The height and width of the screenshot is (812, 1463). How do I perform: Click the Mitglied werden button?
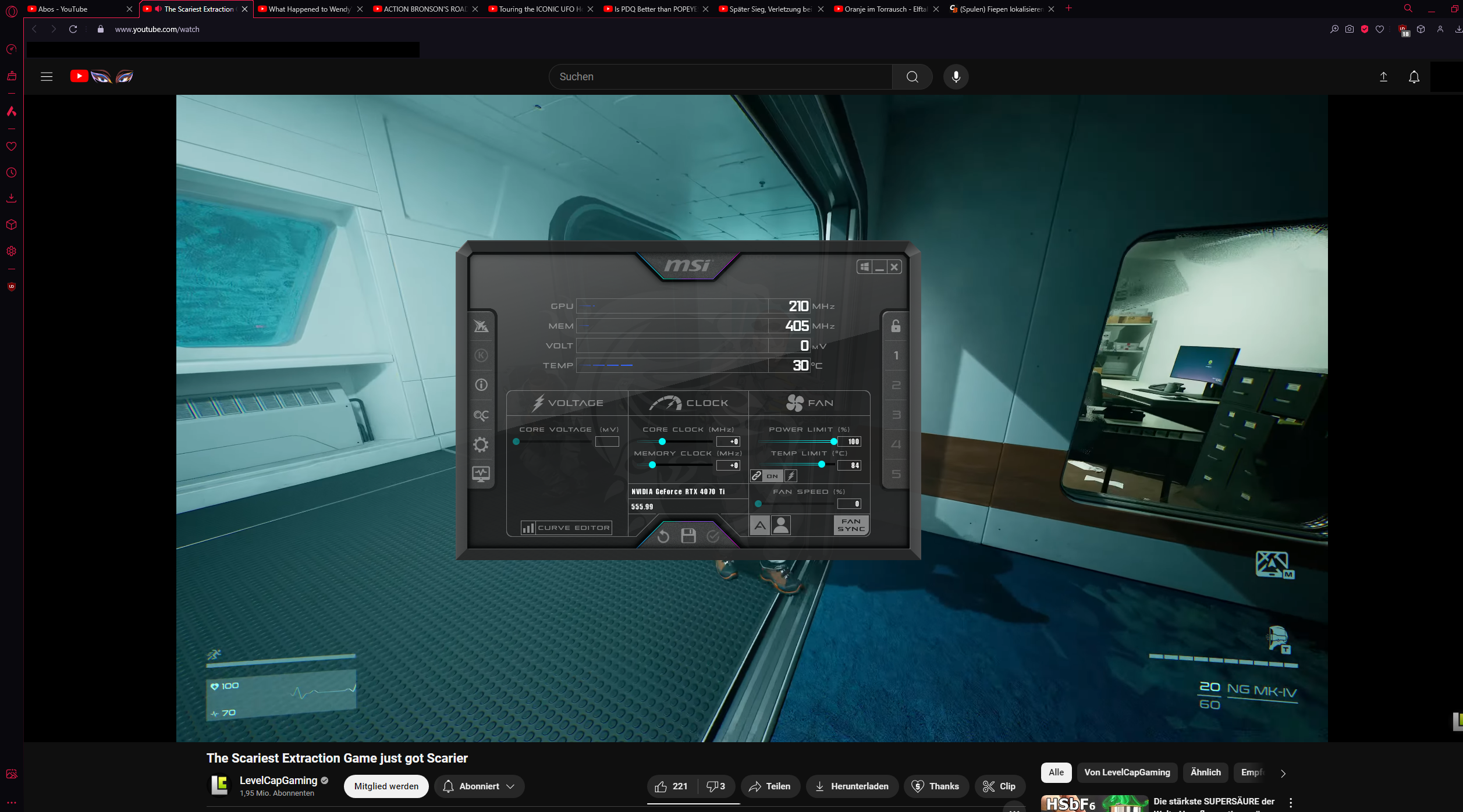(386, 786)
